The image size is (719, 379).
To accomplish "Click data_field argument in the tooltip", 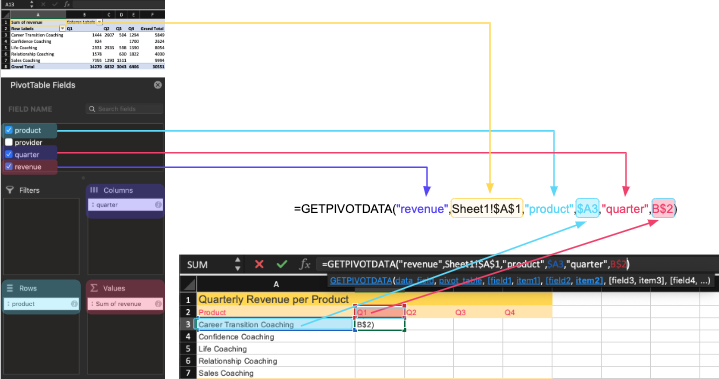I will point(415,280).
